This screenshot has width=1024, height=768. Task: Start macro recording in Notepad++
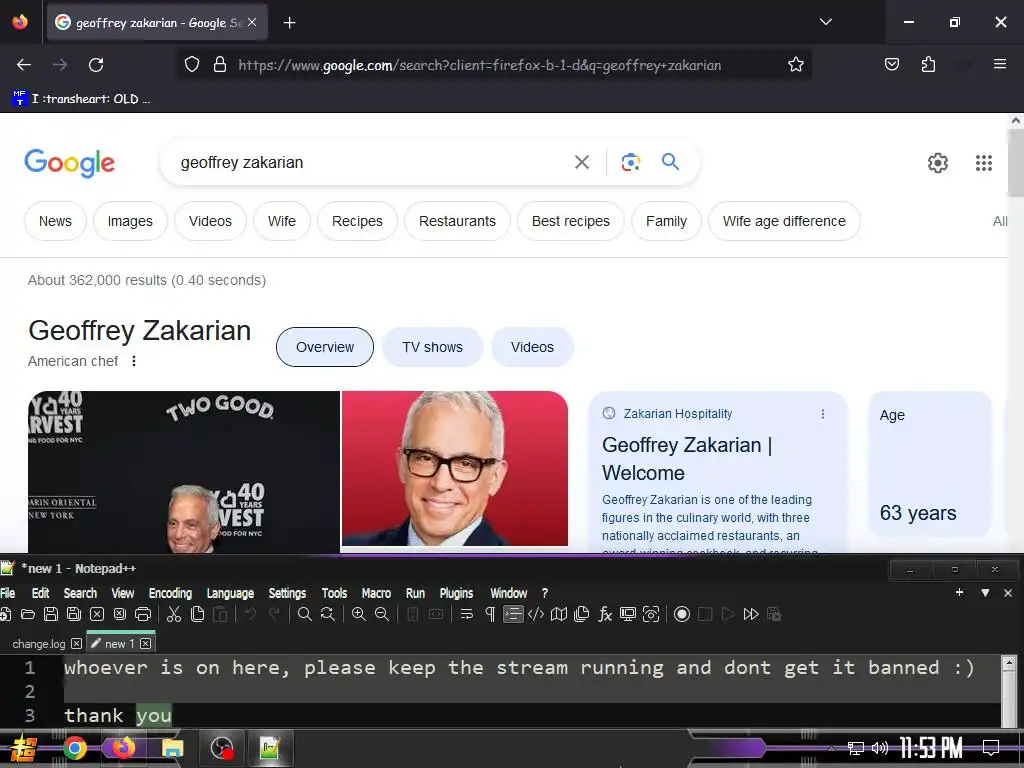(x=682, y=614)
